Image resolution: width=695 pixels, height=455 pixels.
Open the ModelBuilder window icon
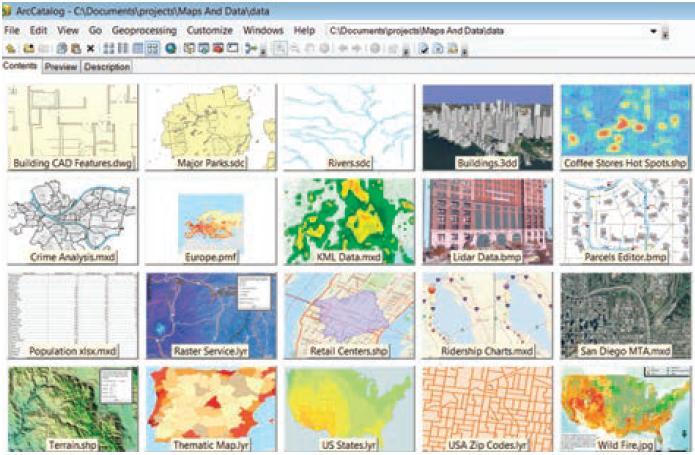coord(251,48)
